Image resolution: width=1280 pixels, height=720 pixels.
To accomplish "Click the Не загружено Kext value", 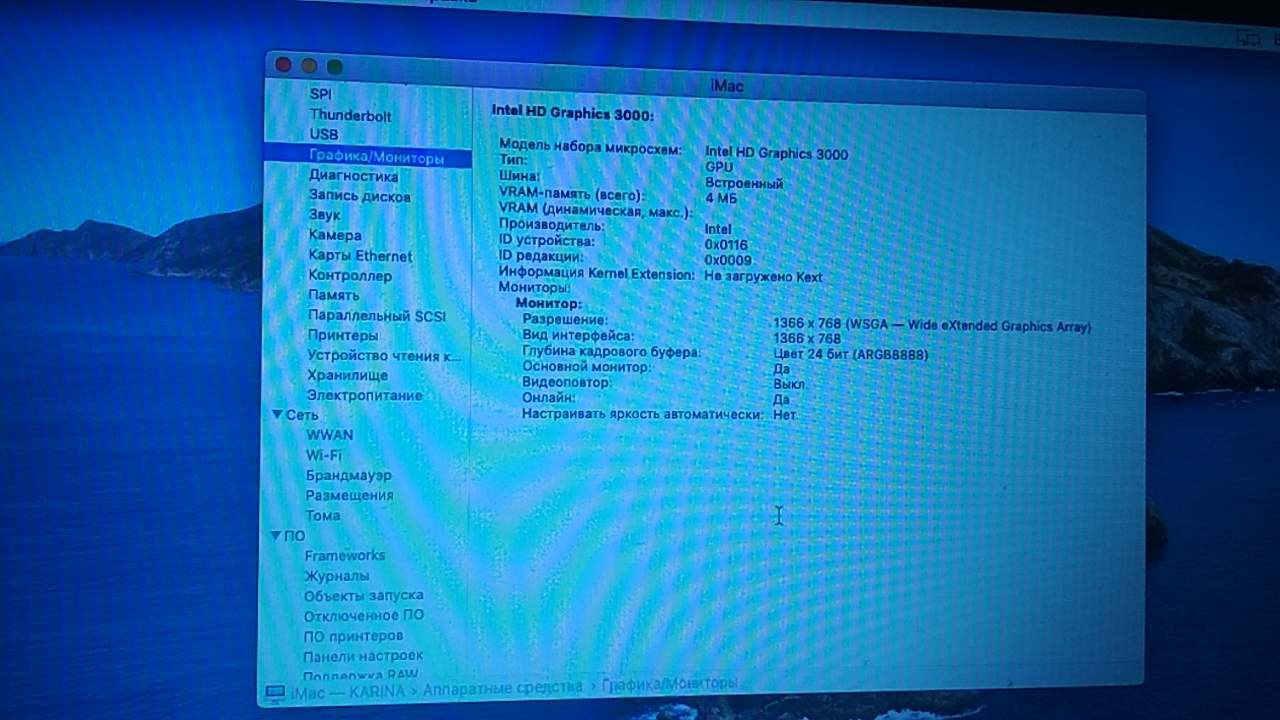I will [x=763, y=276].
